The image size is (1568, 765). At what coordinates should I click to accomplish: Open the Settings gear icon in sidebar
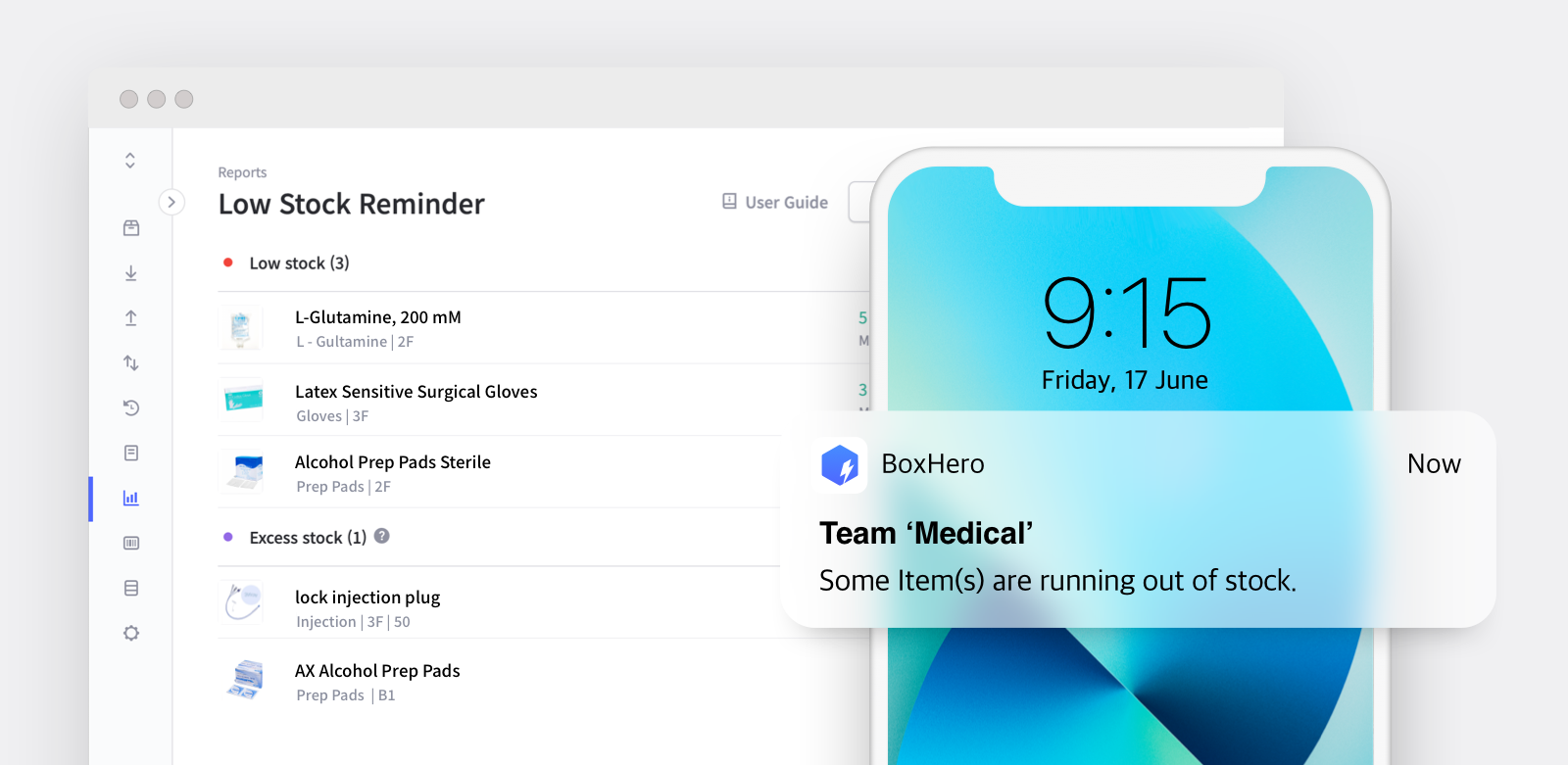tap(131, 633)
